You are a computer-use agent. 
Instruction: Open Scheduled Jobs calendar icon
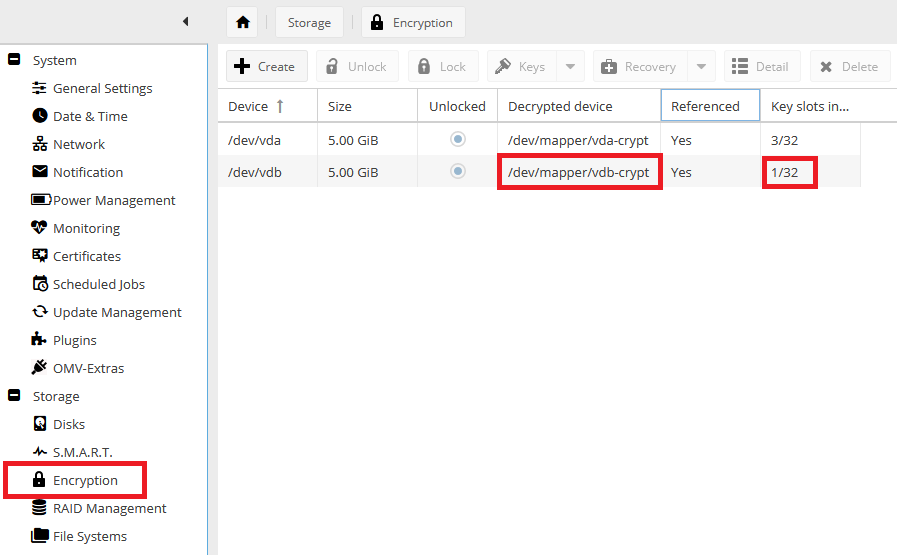[x=40, y=284]
